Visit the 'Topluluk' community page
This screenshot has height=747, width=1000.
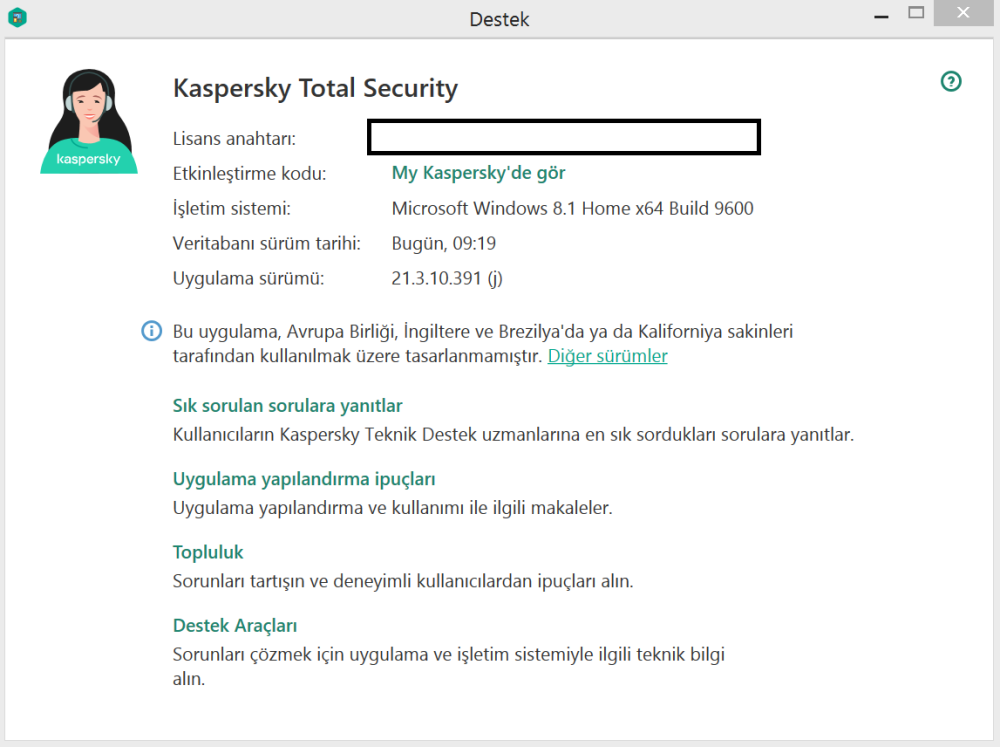[x=207, y=551]
